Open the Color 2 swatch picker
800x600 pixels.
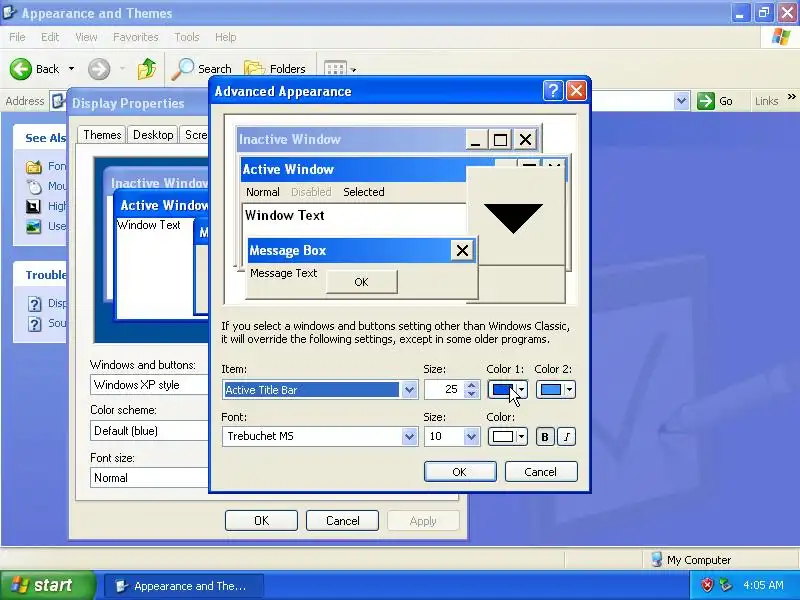(556, 390)
